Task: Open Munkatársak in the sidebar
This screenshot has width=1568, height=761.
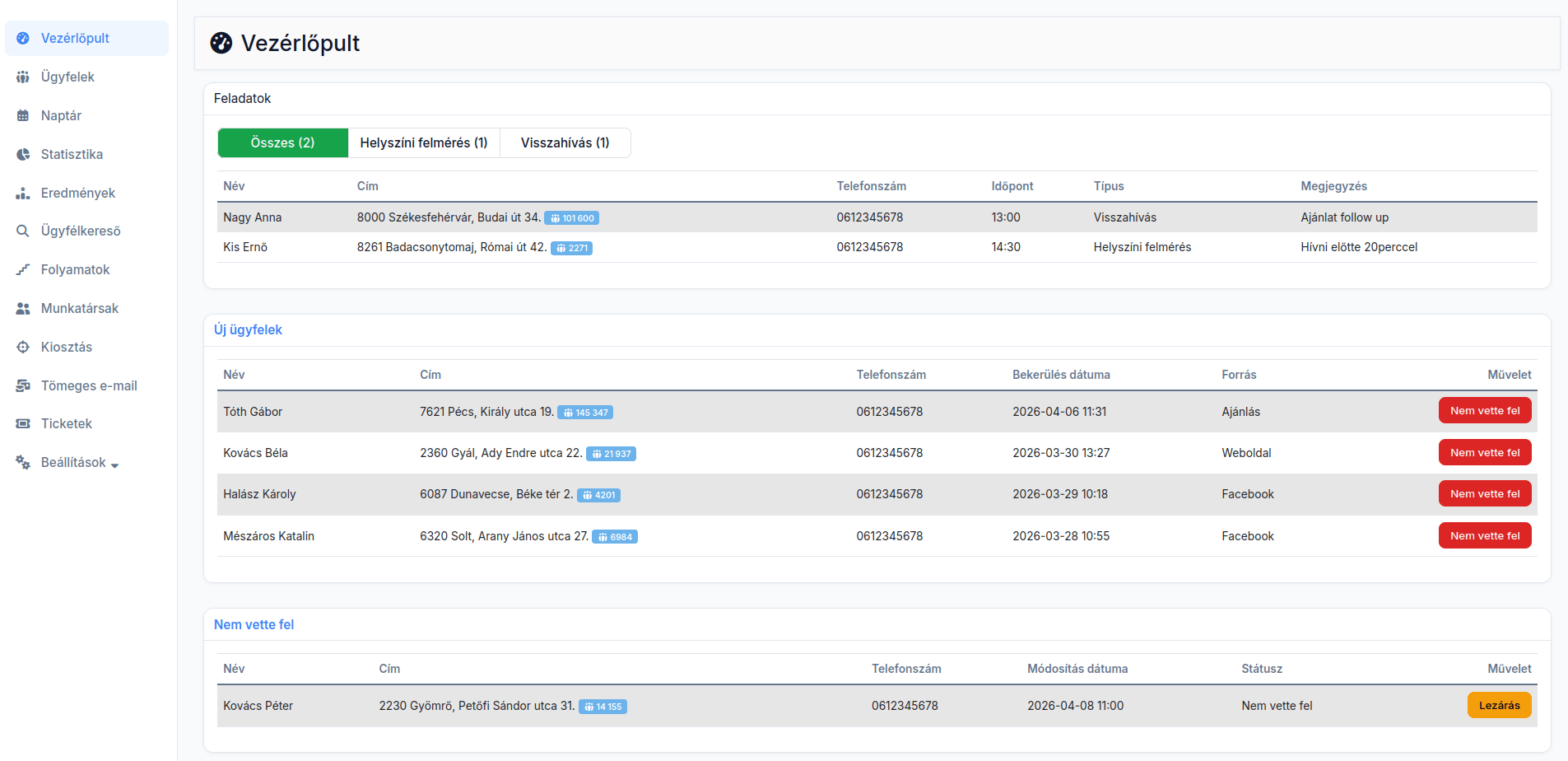Action: 79,309
